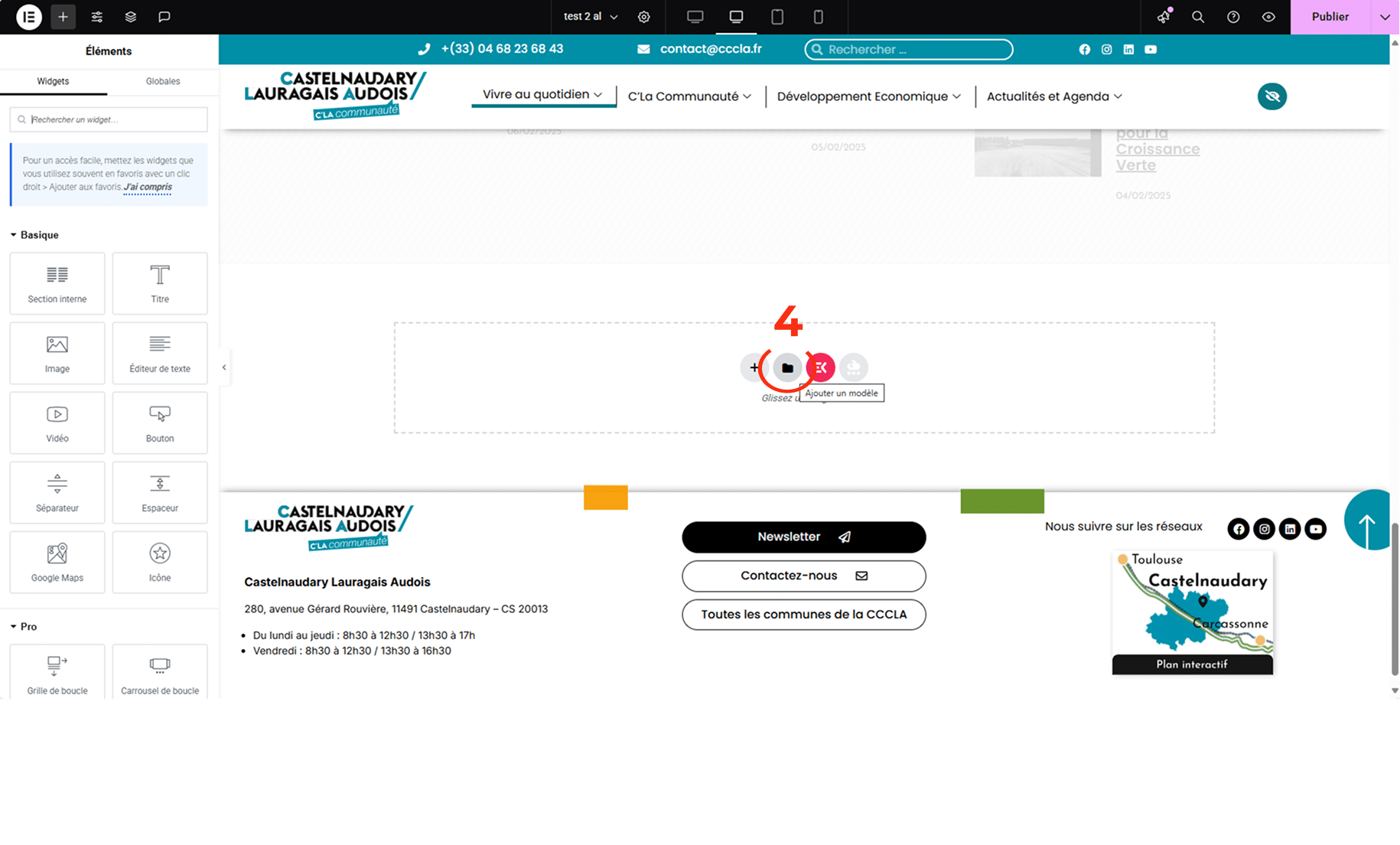Open the Elementor logo menu
1400x845 pixels.
click(29, 17)
